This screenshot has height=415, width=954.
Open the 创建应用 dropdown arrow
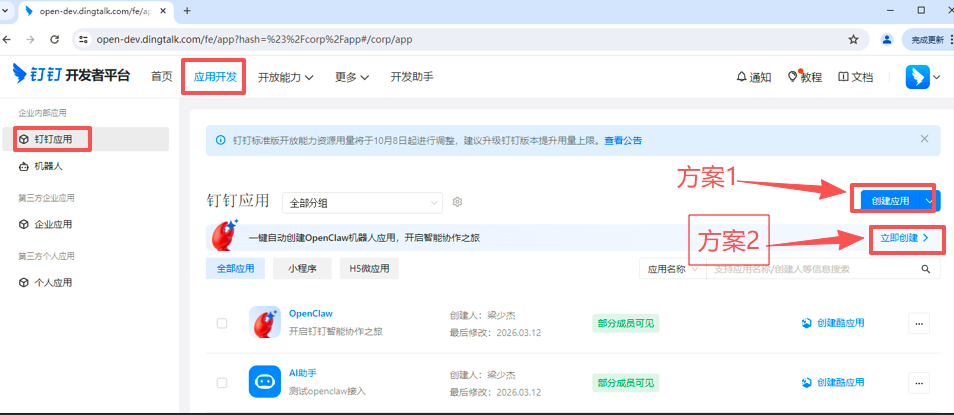click(929, 201)
